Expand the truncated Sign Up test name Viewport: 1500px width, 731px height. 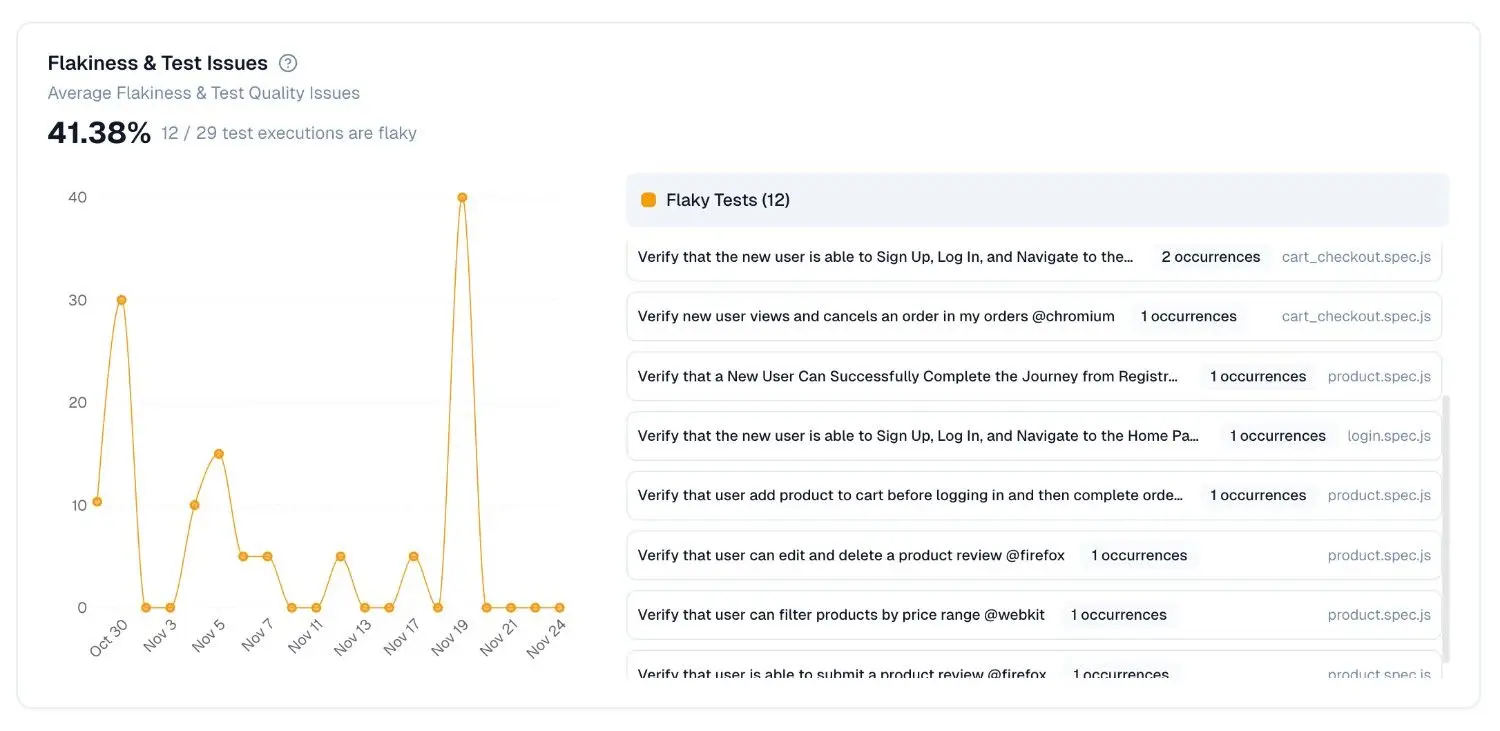tap(885, 257)
